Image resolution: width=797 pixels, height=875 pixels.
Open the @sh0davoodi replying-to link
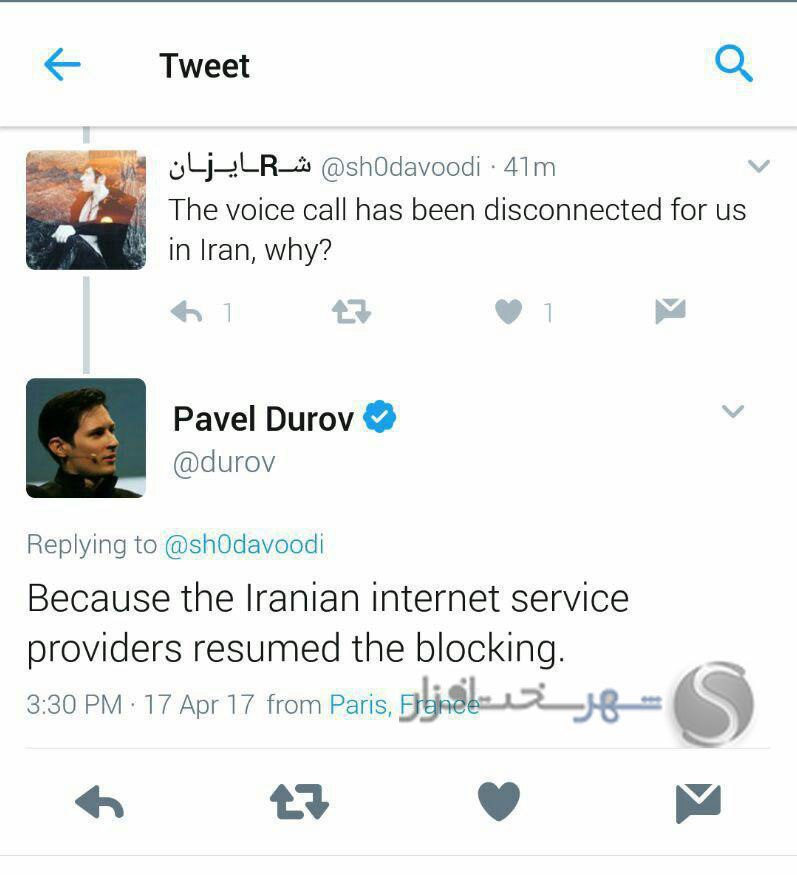click(244, 545)
